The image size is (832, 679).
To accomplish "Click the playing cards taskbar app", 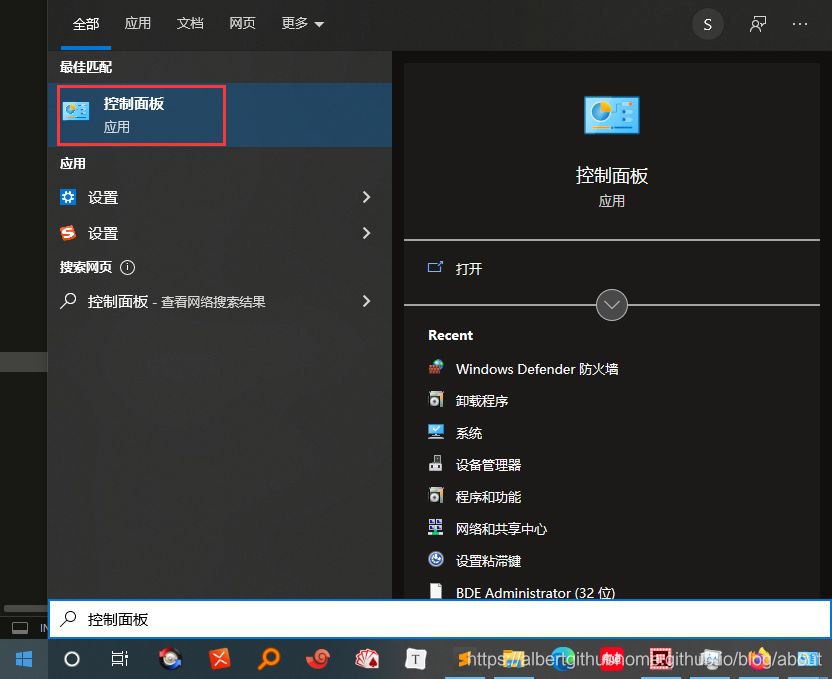I will [x=367, y=659].
